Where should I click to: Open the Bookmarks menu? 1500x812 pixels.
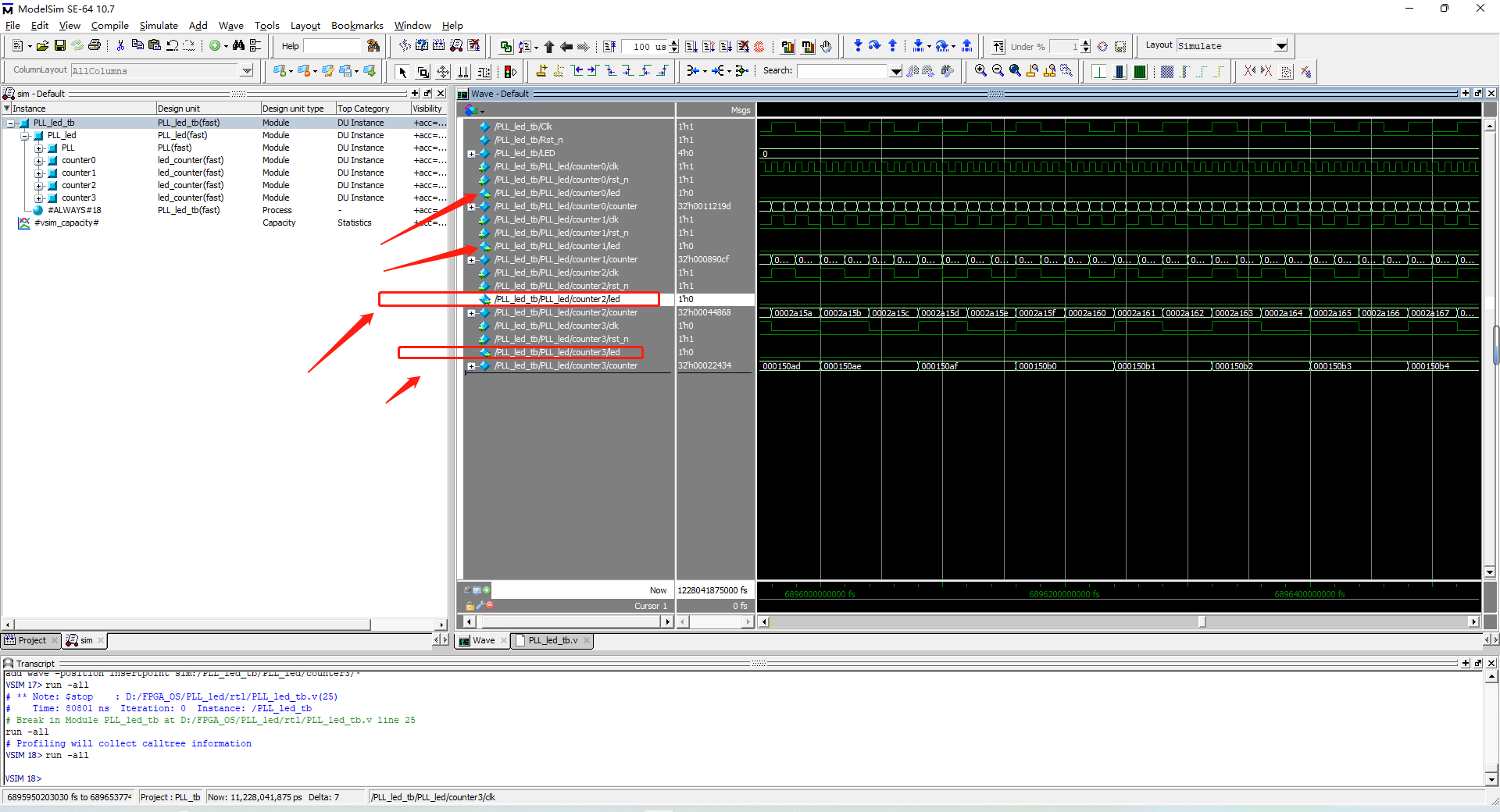click(357, 25)
